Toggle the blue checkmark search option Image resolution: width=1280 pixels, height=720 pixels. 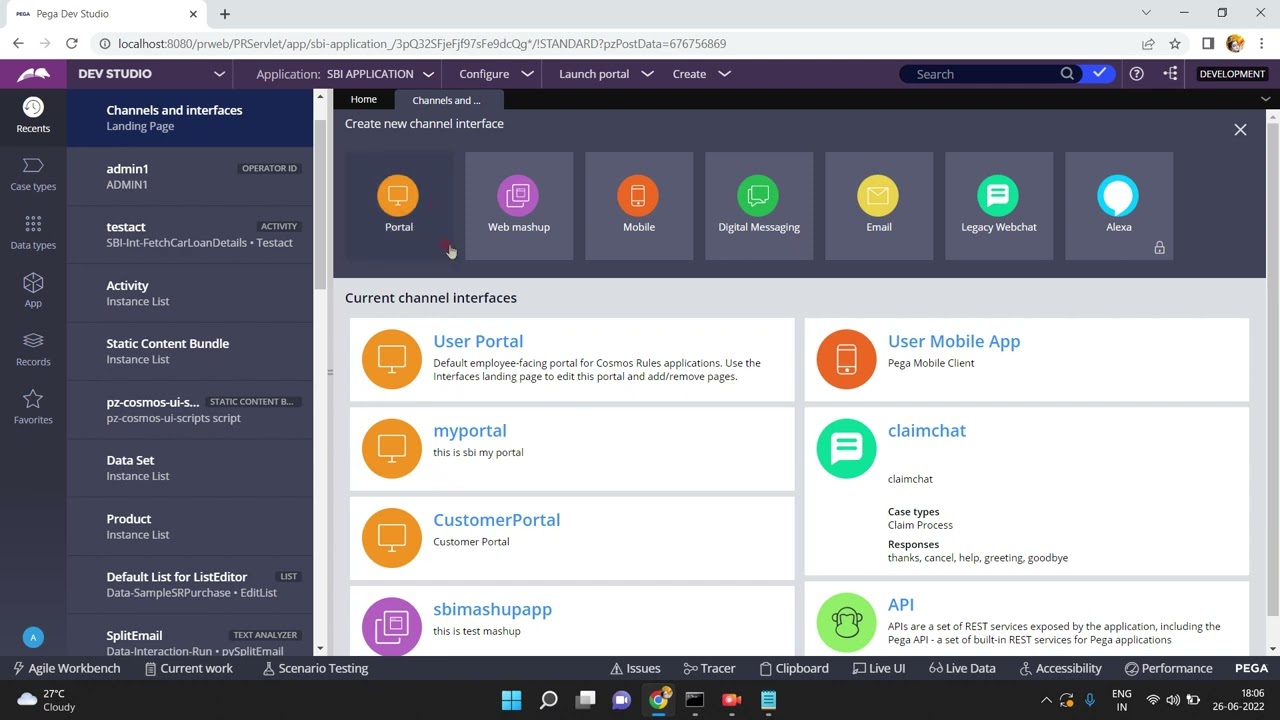tap(1100, 73)
